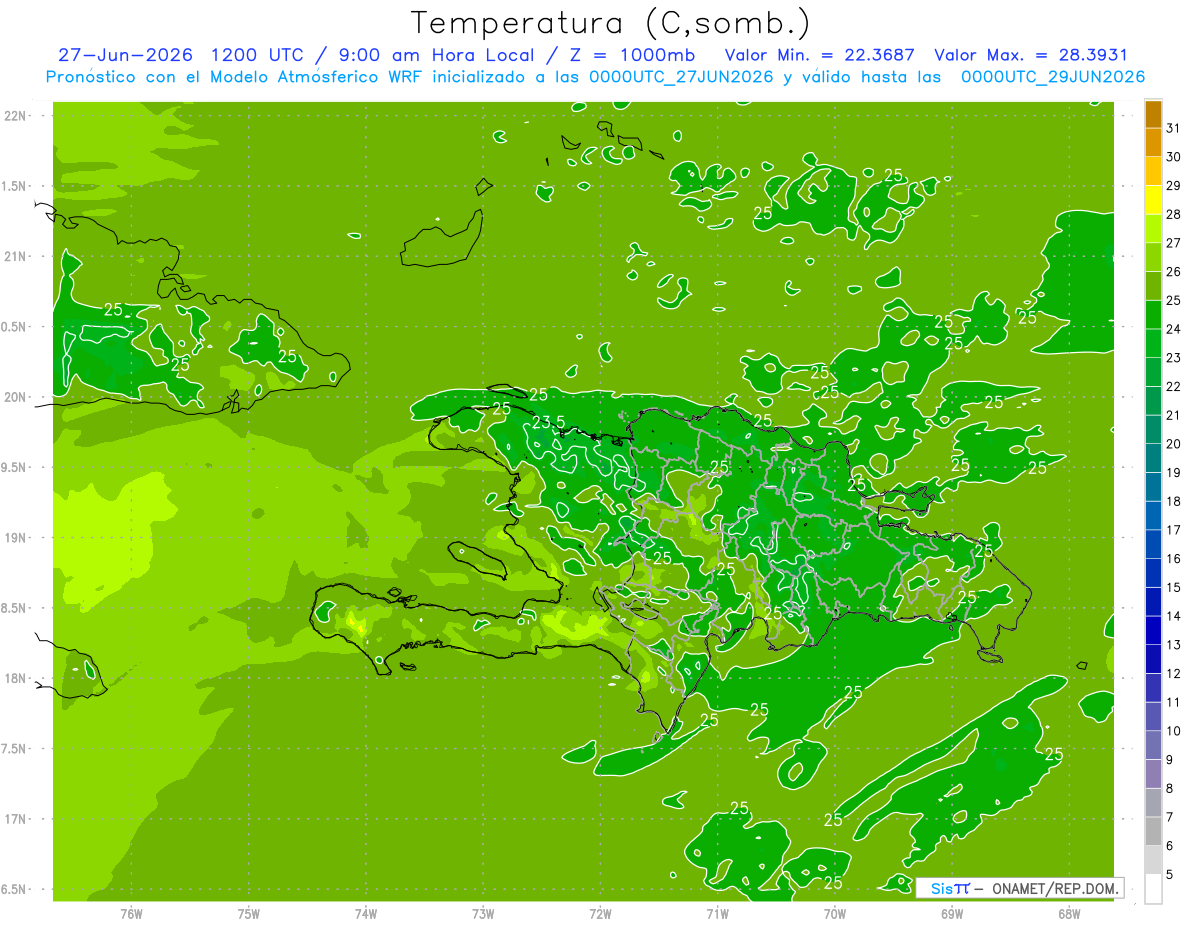Click the color bar segment between 24 and 25

(x=1153, y=315)
